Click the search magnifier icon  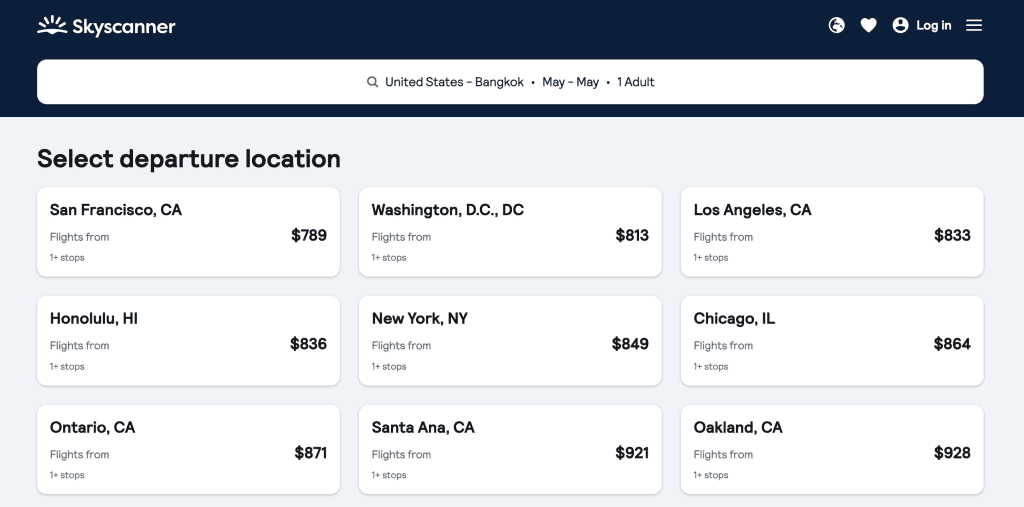tap(372, 82)
